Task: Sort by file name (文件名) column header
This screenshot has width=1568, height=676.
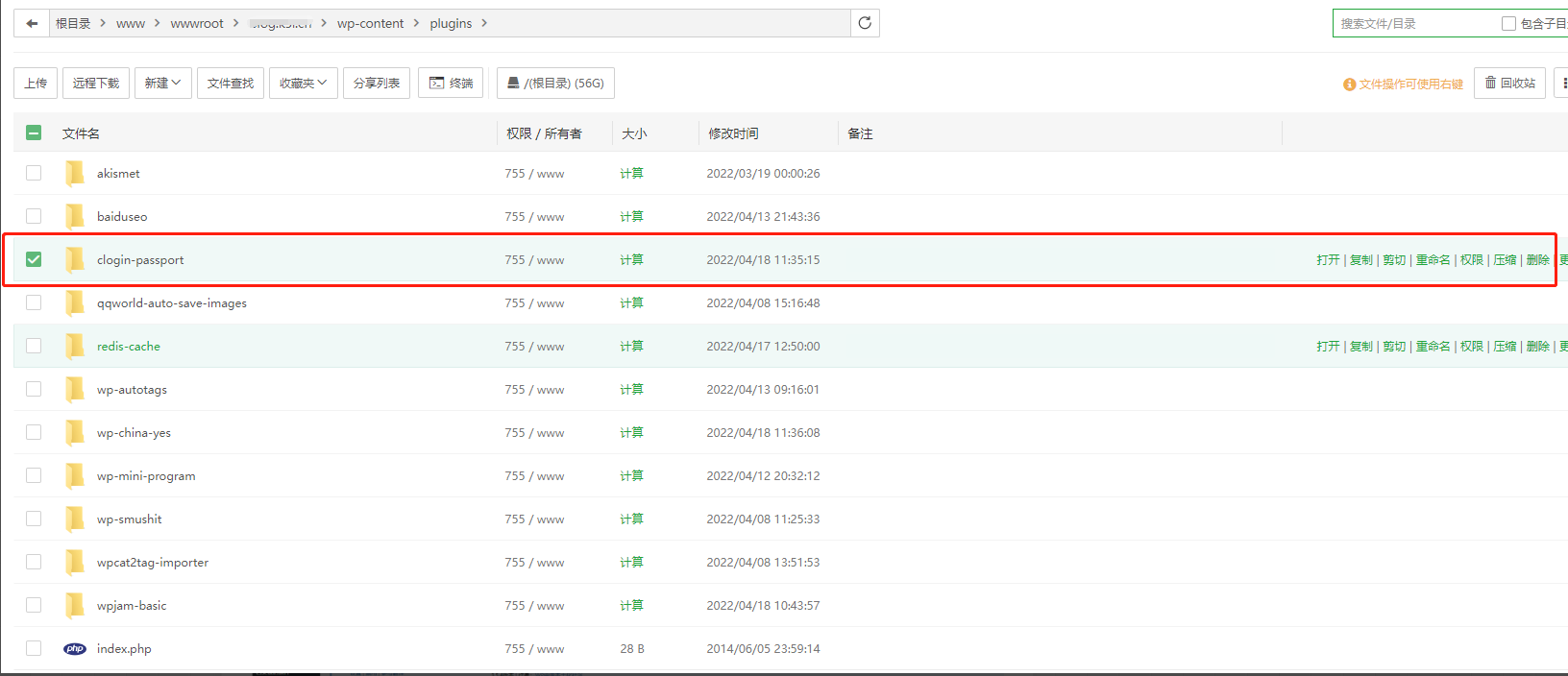Action: [81, 133]
